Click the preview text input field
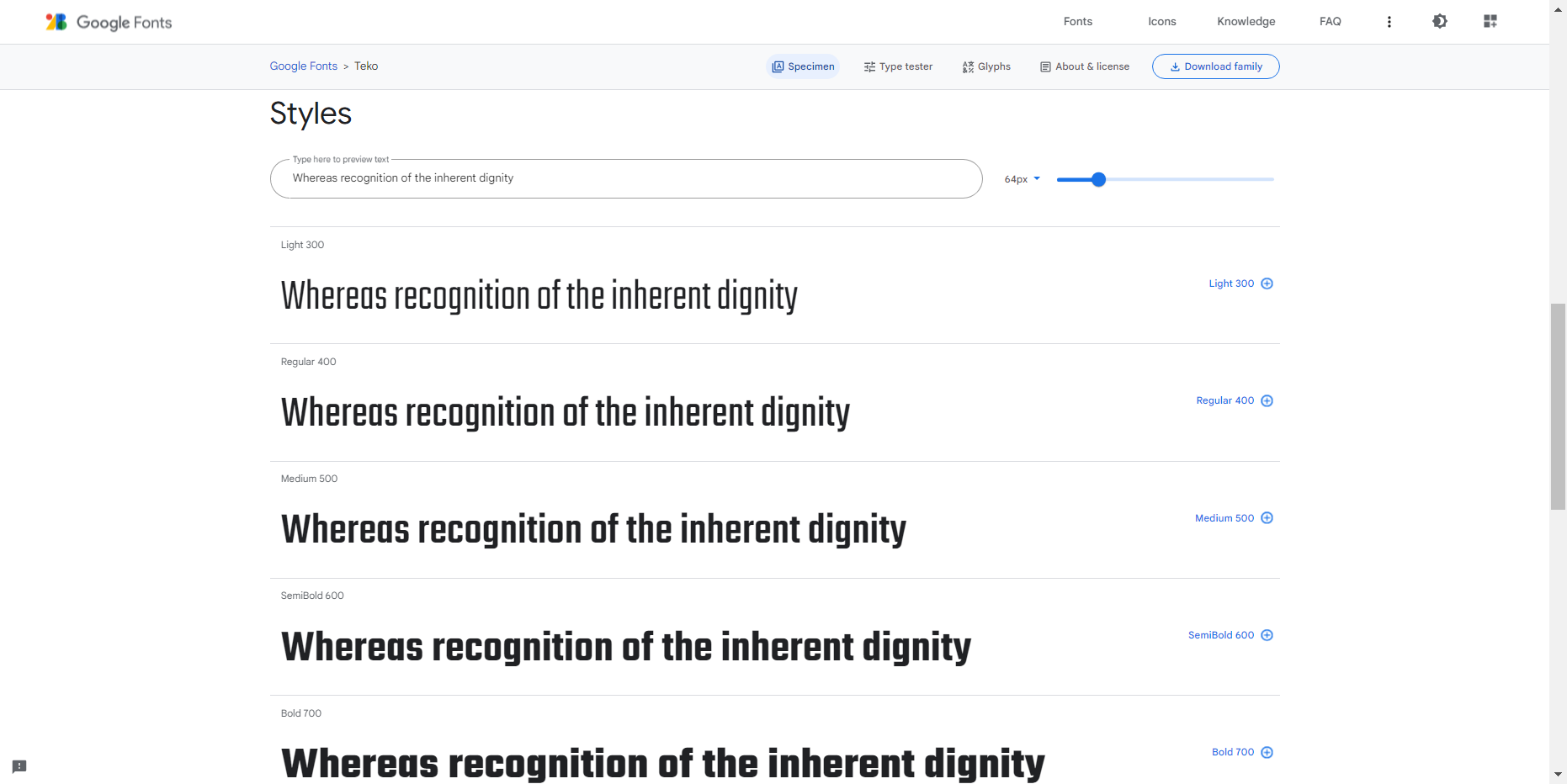This screenshot has width=1567, height=784. click(625, 178)
